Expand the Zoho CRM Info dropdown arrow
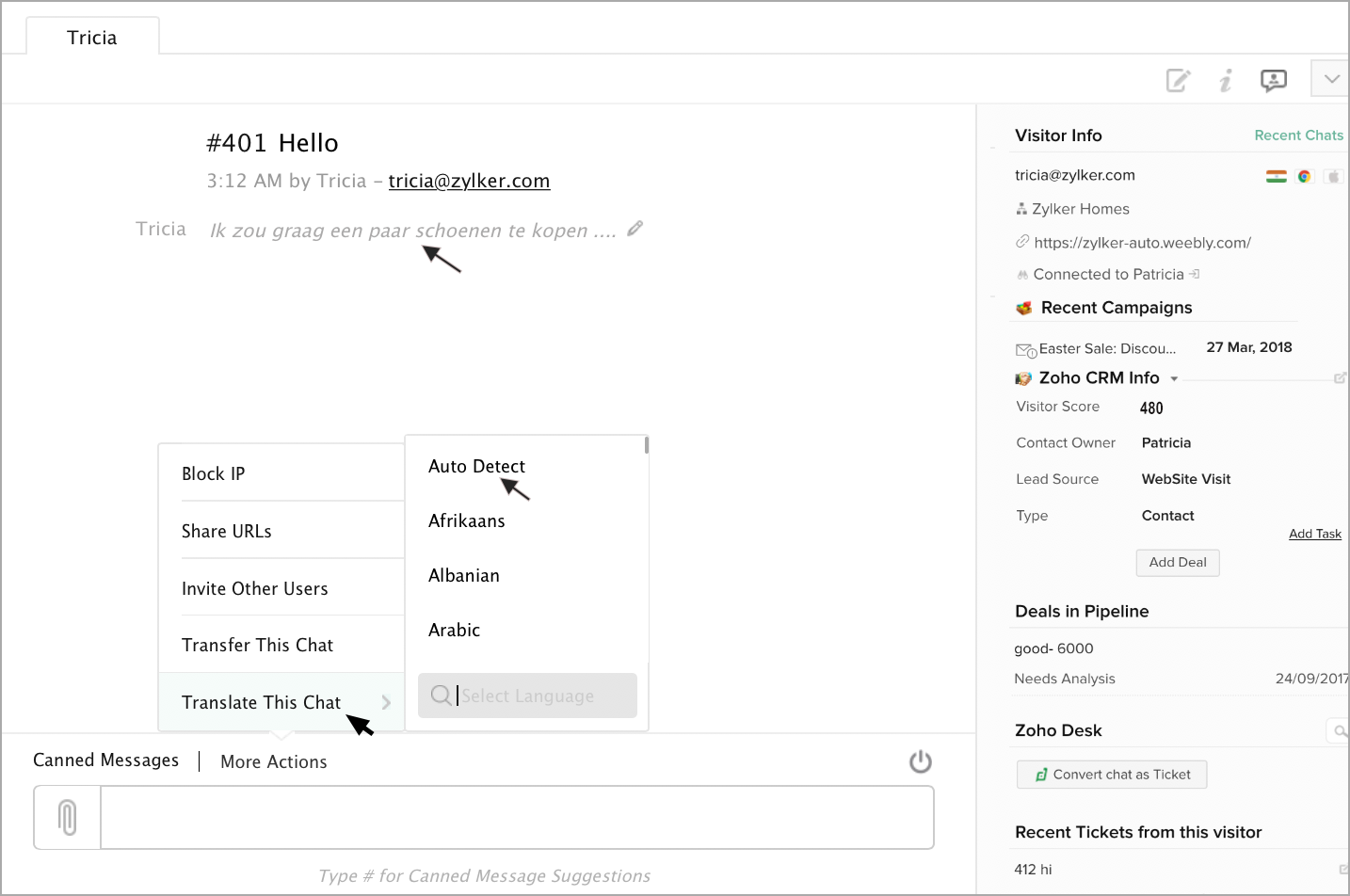Viewport: 1350px width, 896px height. (x=1174, y=379)
